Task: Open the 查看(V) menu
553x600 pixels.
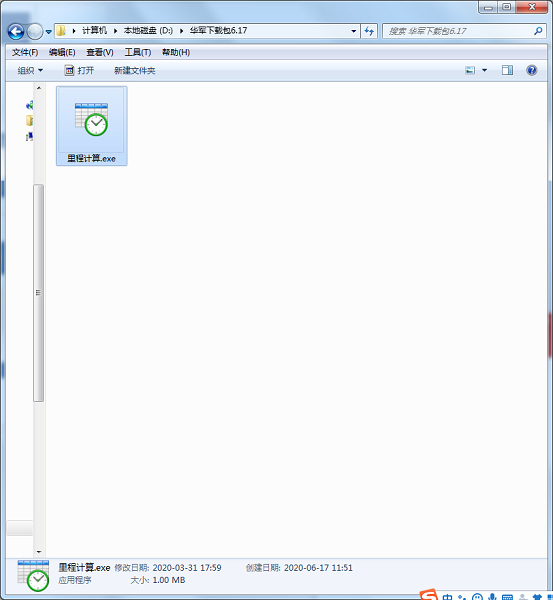Action: [100, 52]
